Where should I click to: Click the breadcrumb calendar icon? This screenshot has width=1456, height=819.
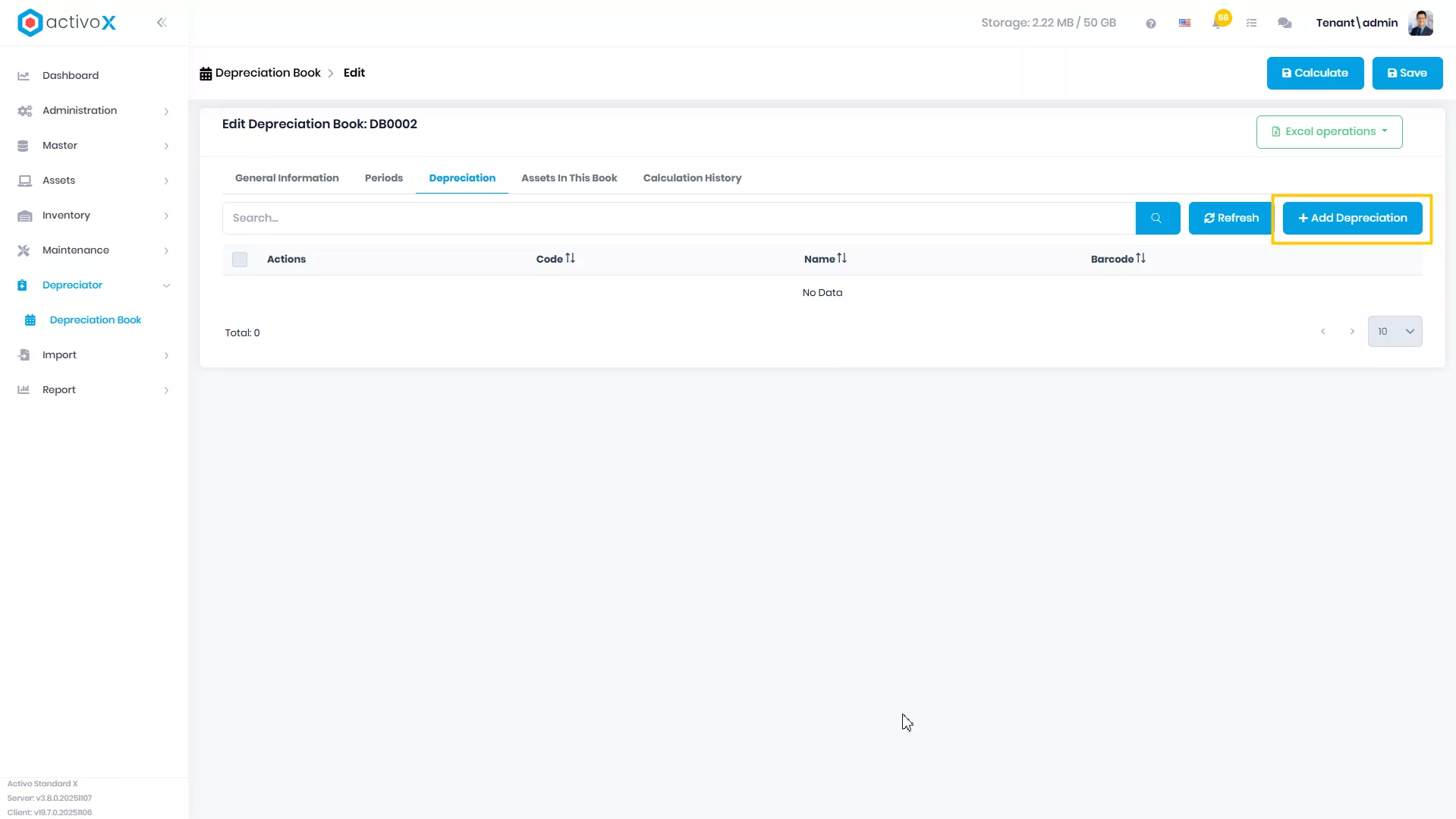[x=206, y=74]
